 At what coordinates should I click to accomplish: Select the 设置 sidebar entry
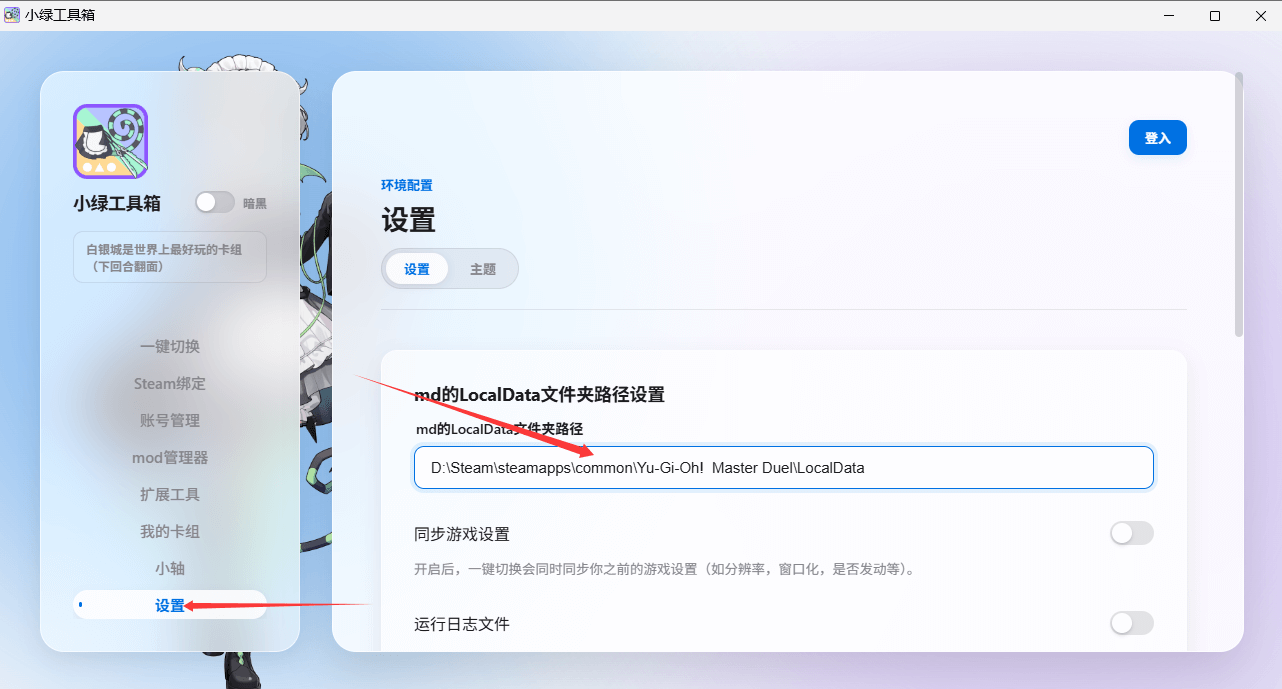click(x=169, y=604)
